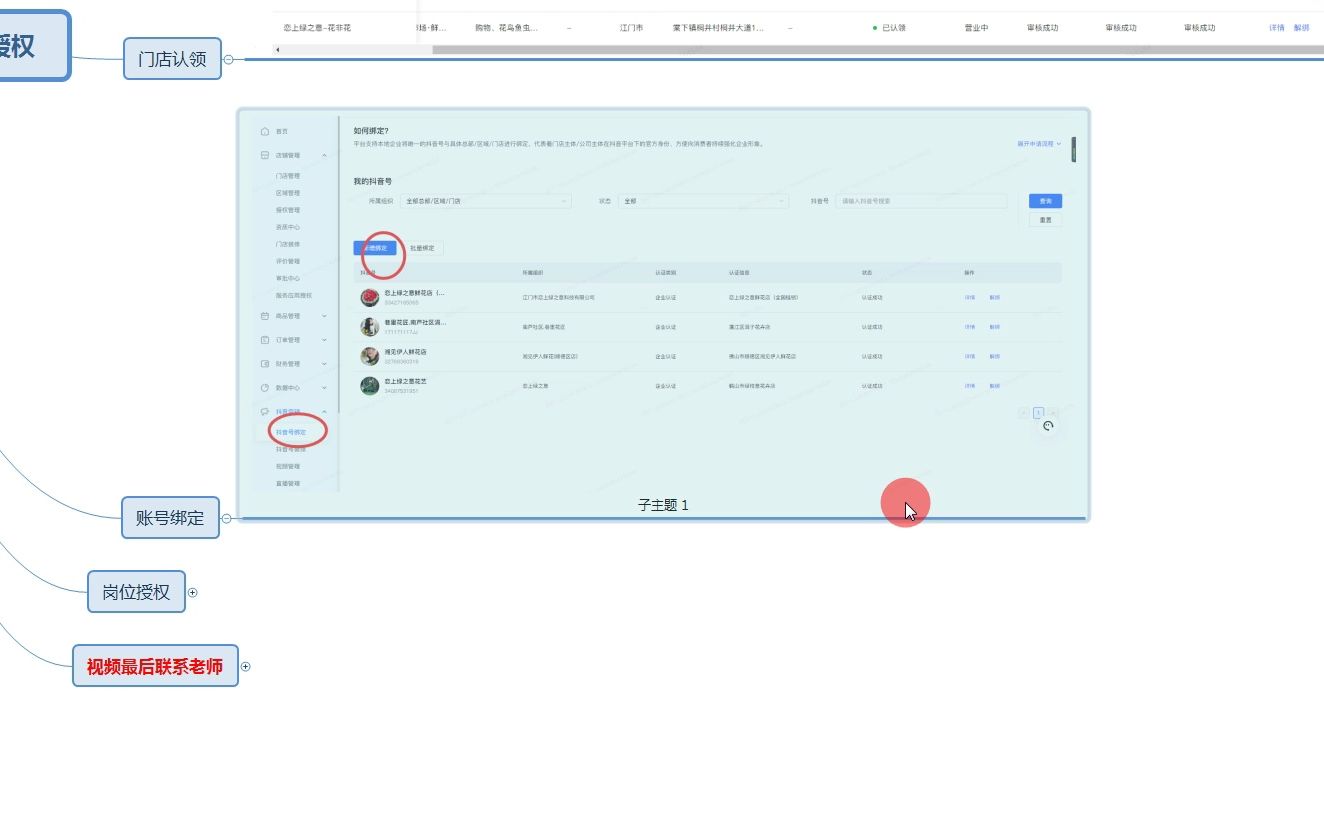The image size is (1324, 828).
Task: Expand the 数据中心 chevron in sidebar
Action: (x=324, y=388)
